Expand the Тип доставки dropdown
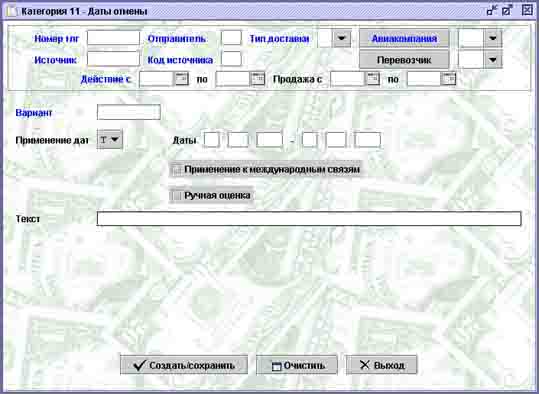Image resolution: width=539 pixels, height=394 pixels. pyautogui.click(x=341, y=39)
